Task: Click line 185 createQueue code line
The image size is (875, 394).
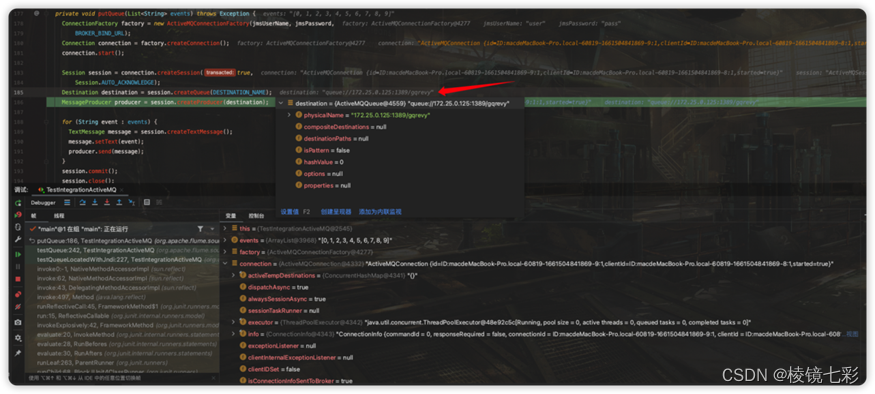Action: (x=167, y=92)
